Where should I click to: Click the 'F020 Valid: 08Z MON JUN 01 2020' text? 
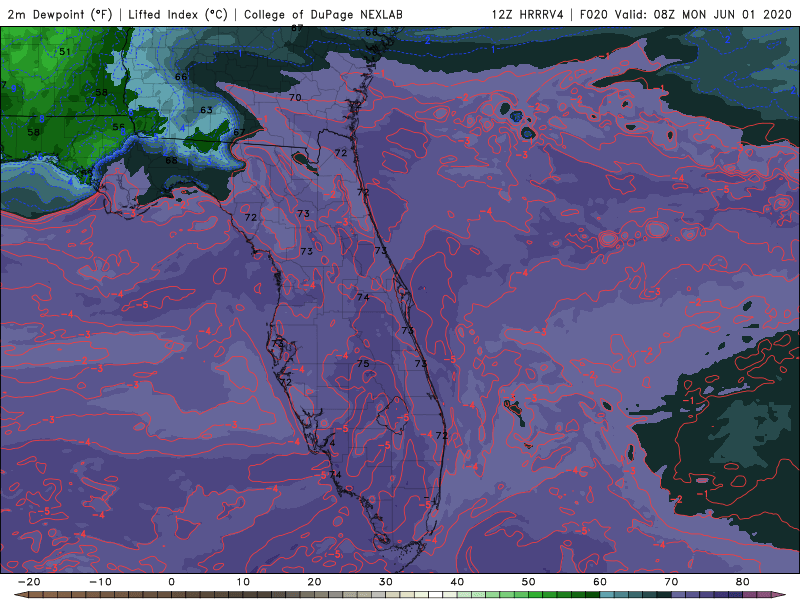click(685, 14)
